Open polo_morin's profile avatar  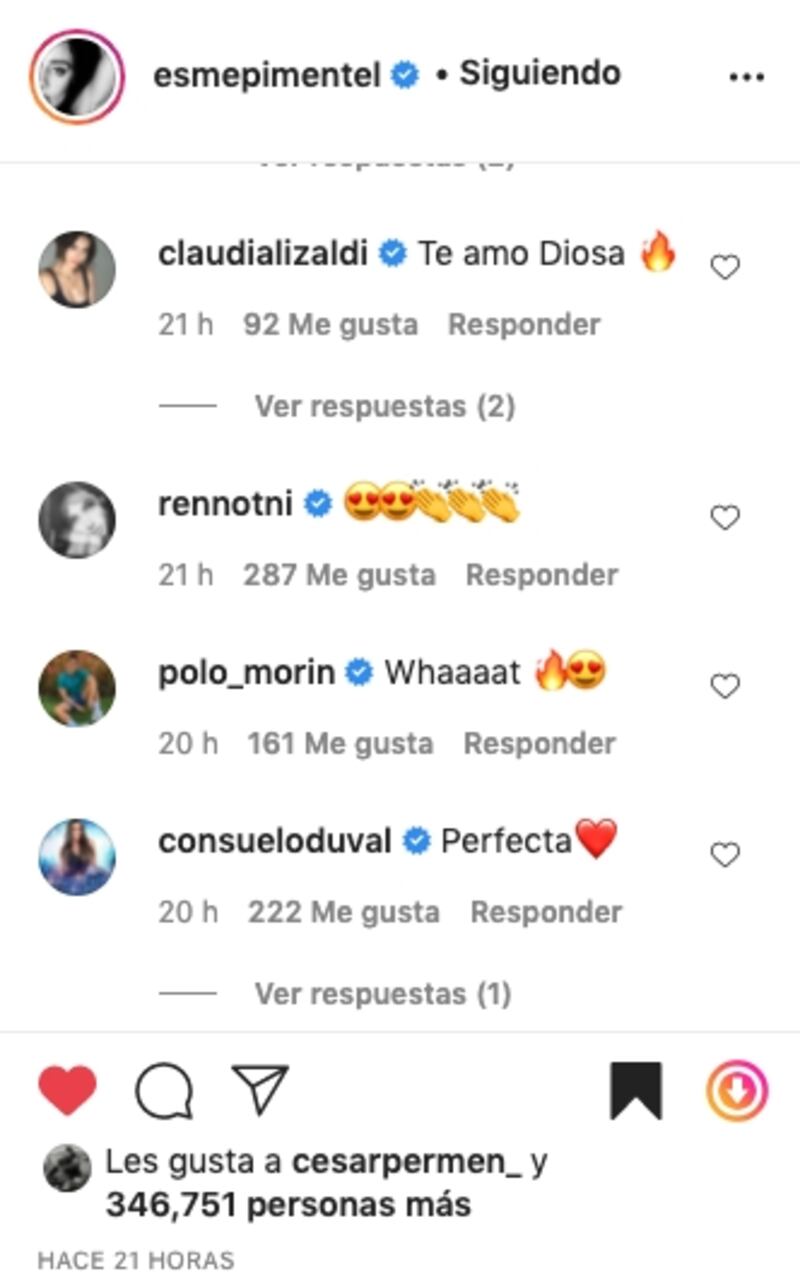(x=77, y=688)
